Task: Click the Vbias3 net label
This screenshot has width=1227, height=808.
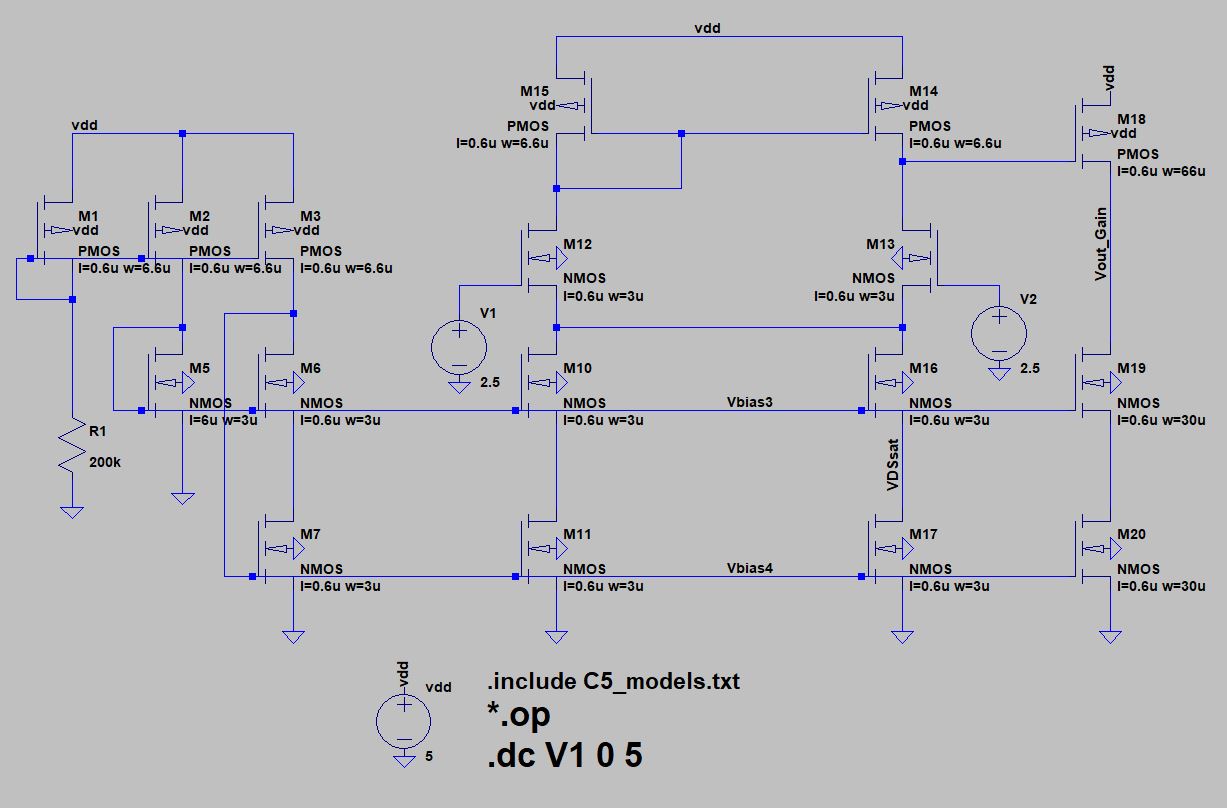Action: point(750,401)
